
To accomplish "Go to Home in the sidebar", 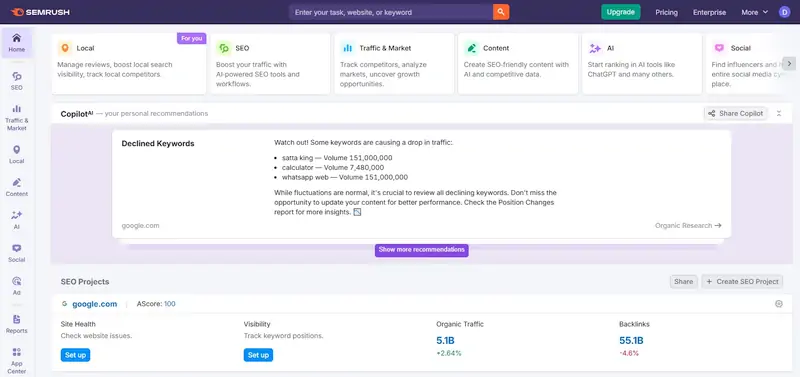I will tap(16, 43).
